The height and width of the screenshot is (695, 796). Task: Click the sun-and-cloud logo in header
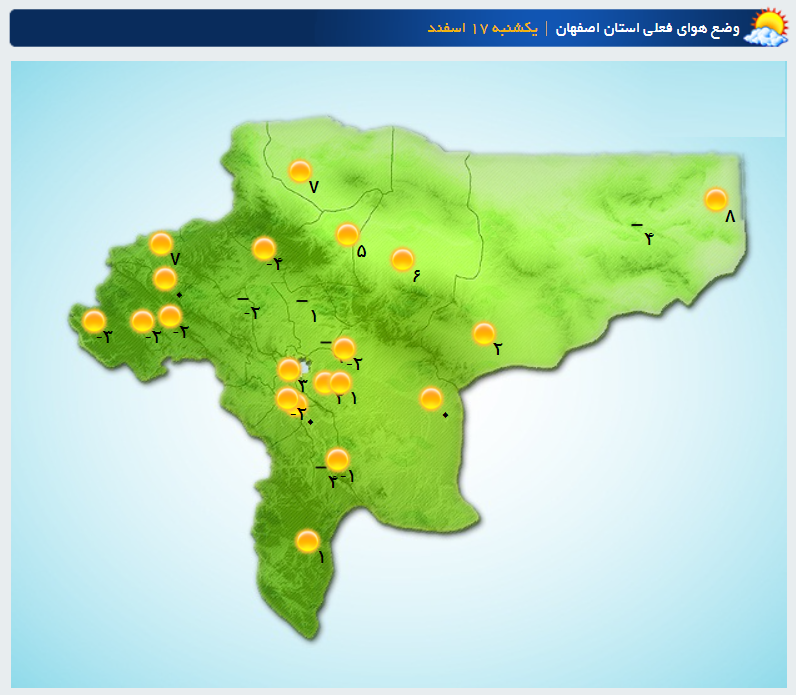click(x=767, y=27)
